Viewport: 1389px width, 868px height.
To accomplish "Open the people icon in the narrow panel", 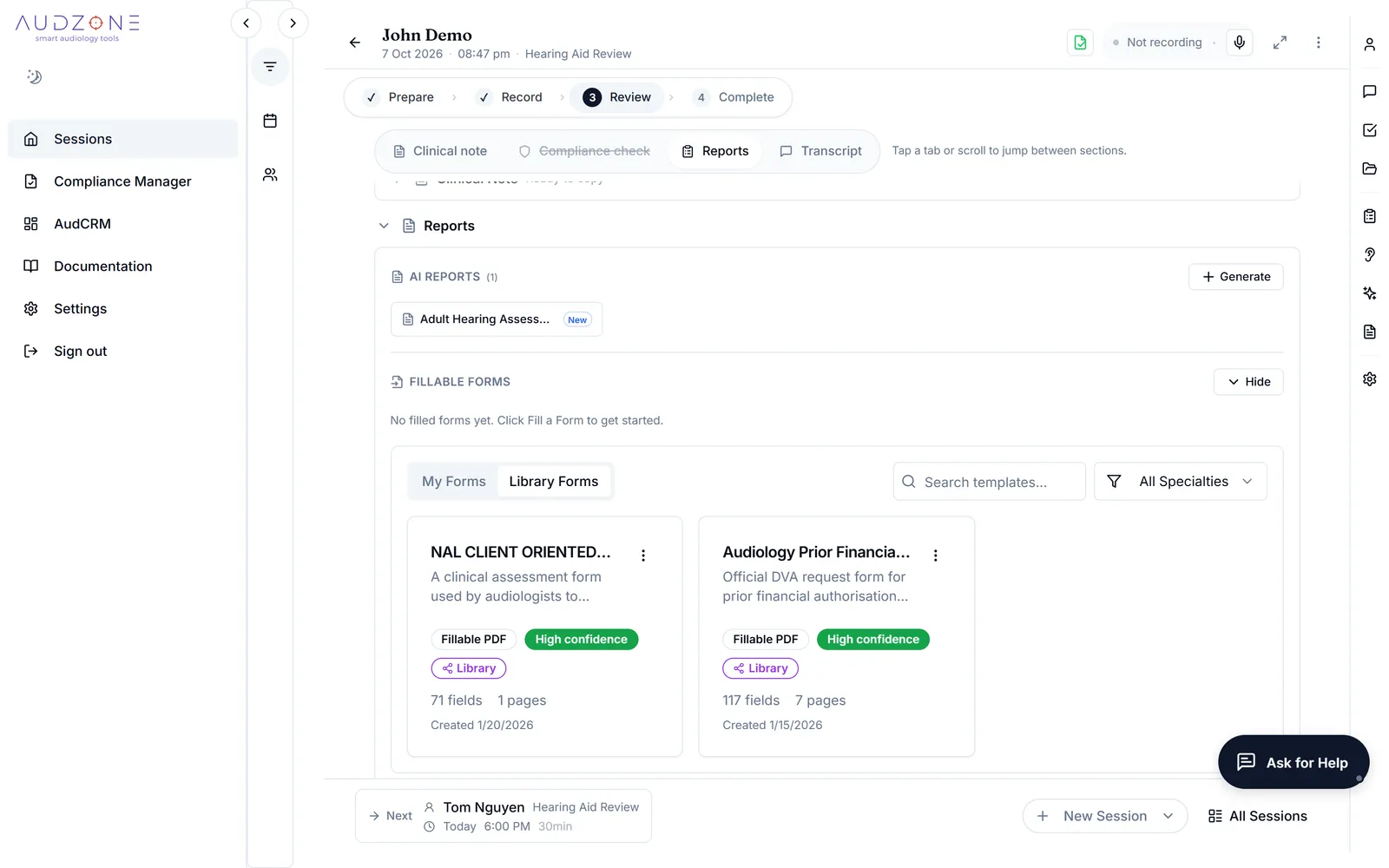I will [x=270, y=174].
